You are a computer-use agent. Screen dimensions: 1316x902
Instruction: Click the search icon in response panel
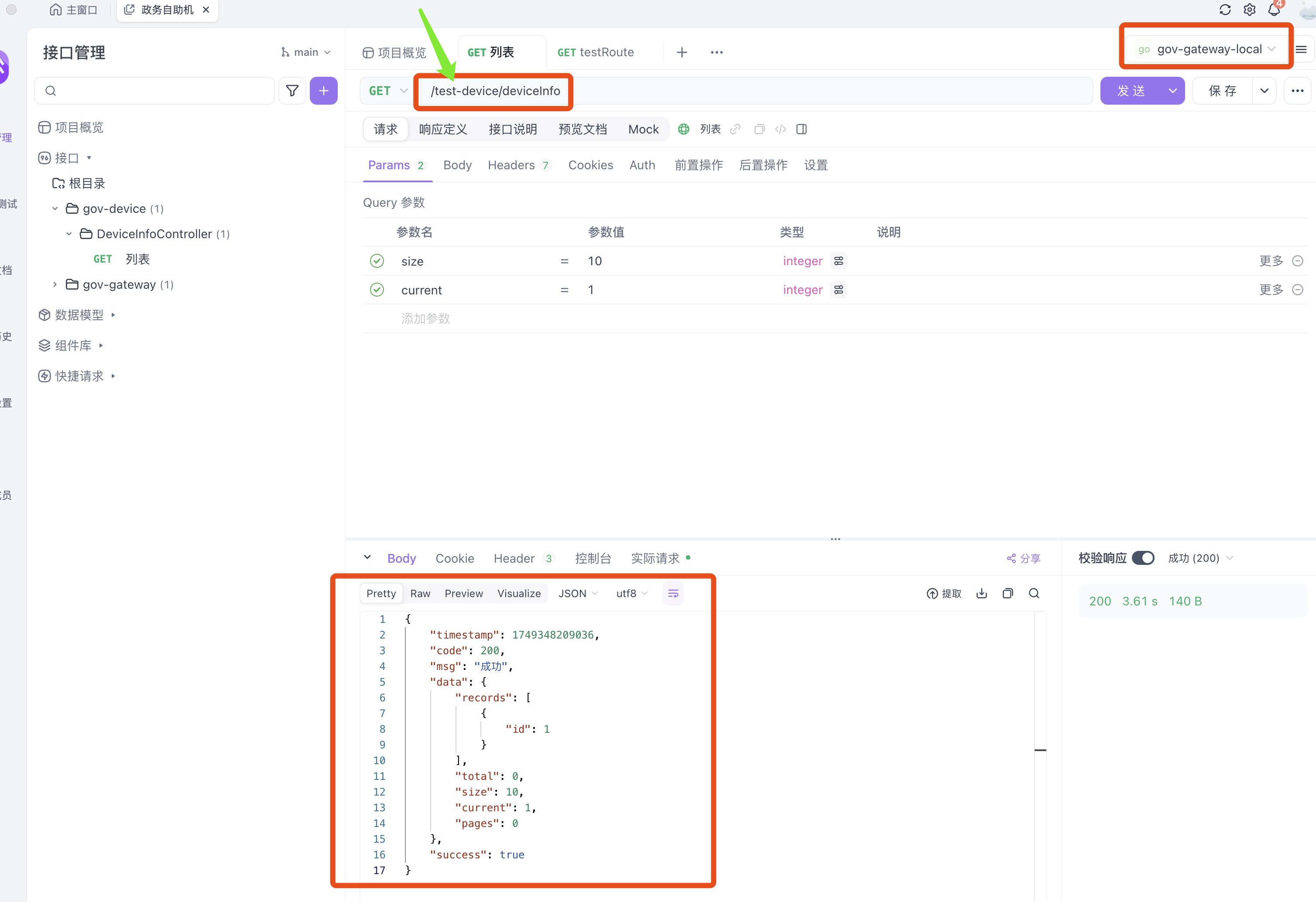click(1034, 593)
